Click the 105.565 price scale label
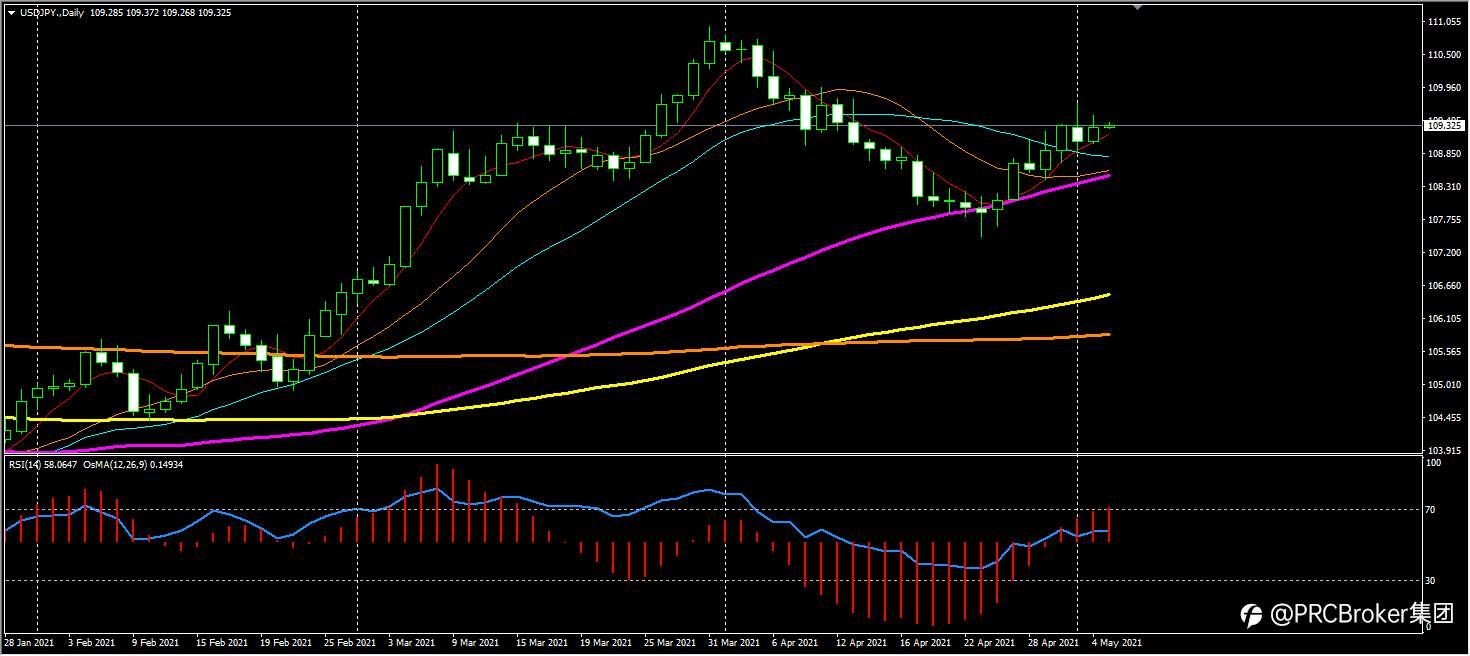 click(1445, 352)
